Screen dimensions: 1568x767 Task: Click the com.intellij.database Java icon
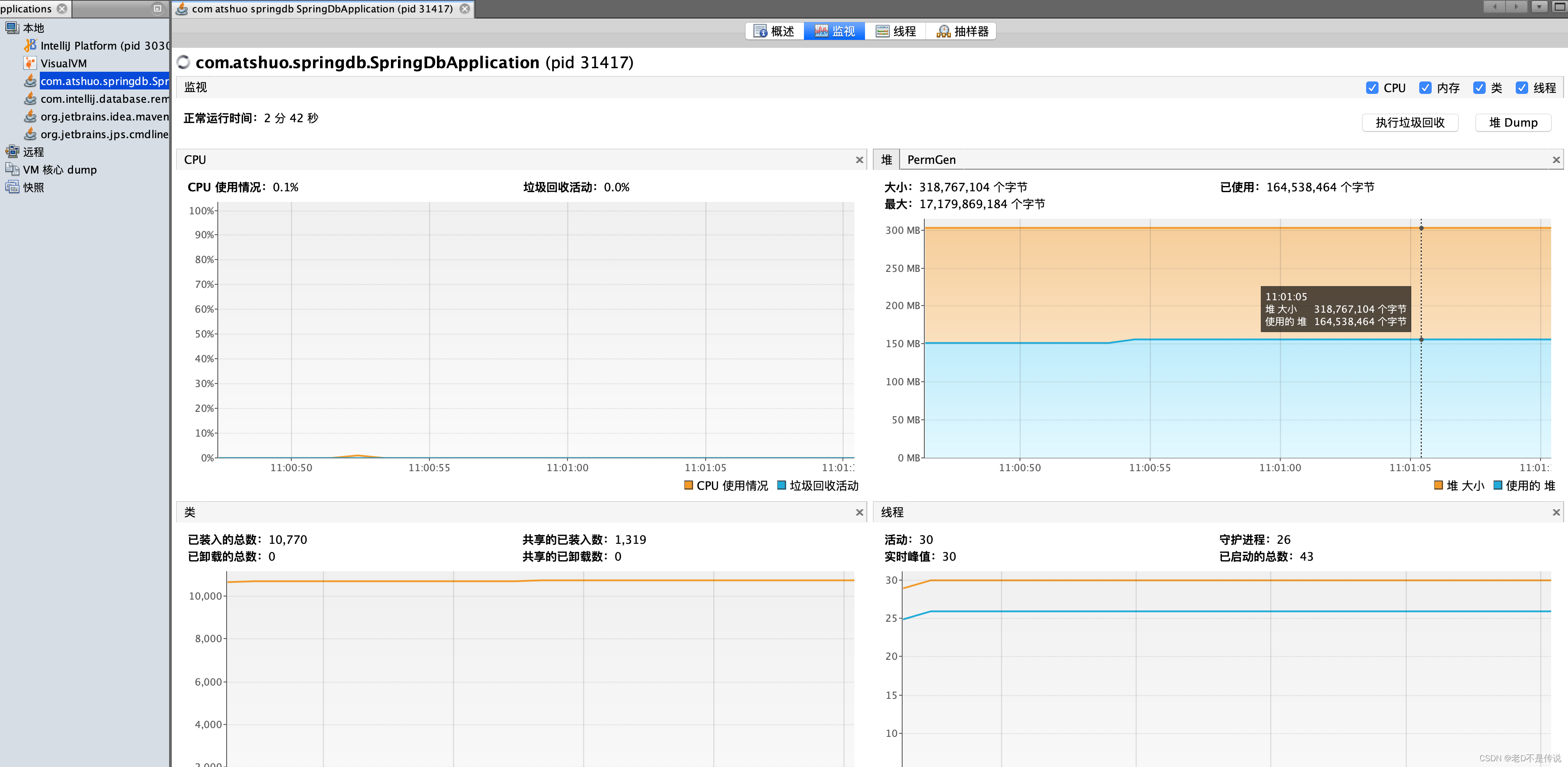[x=30, y=98]
